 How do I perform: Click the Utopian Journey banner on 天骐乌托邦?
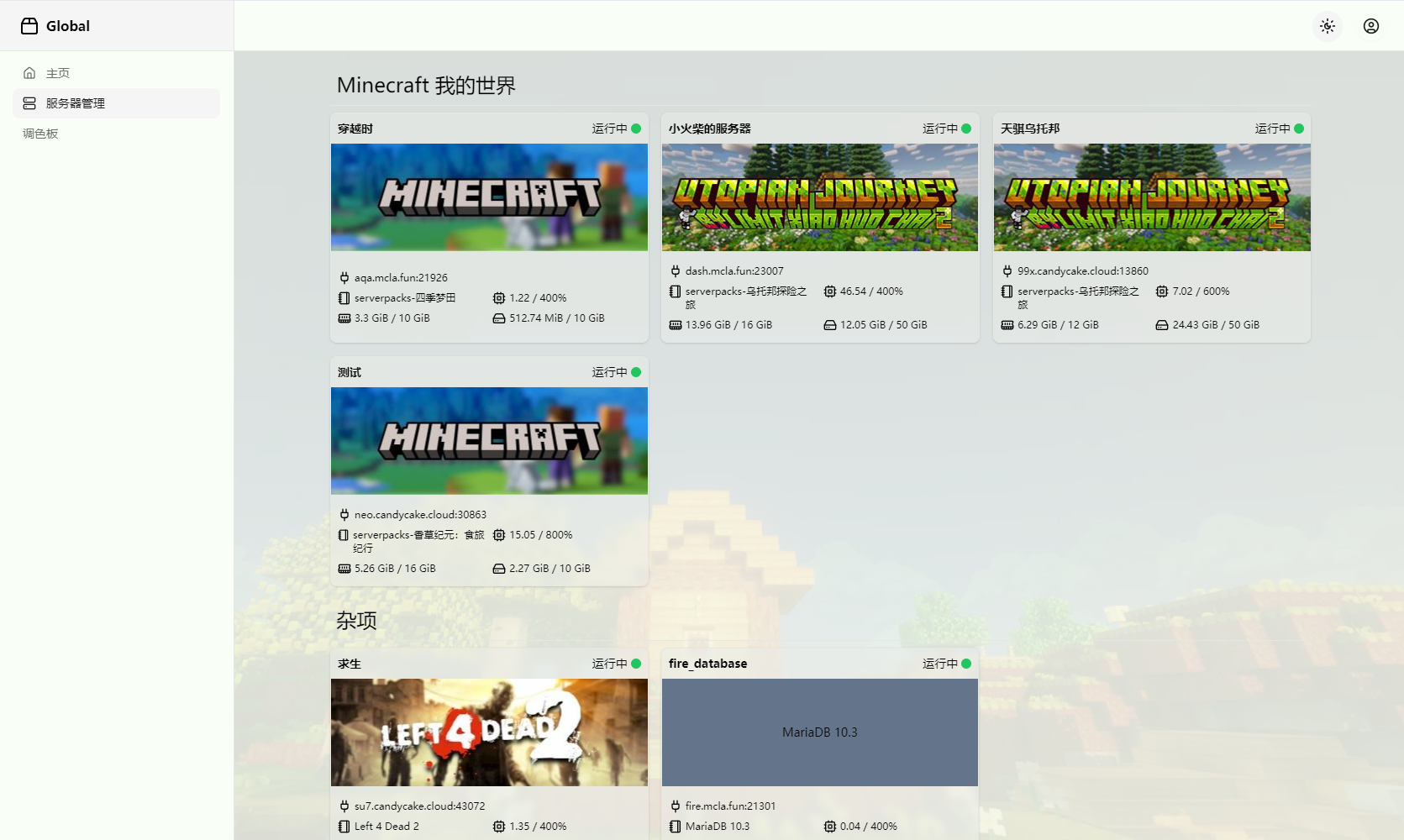[1152, 197]
